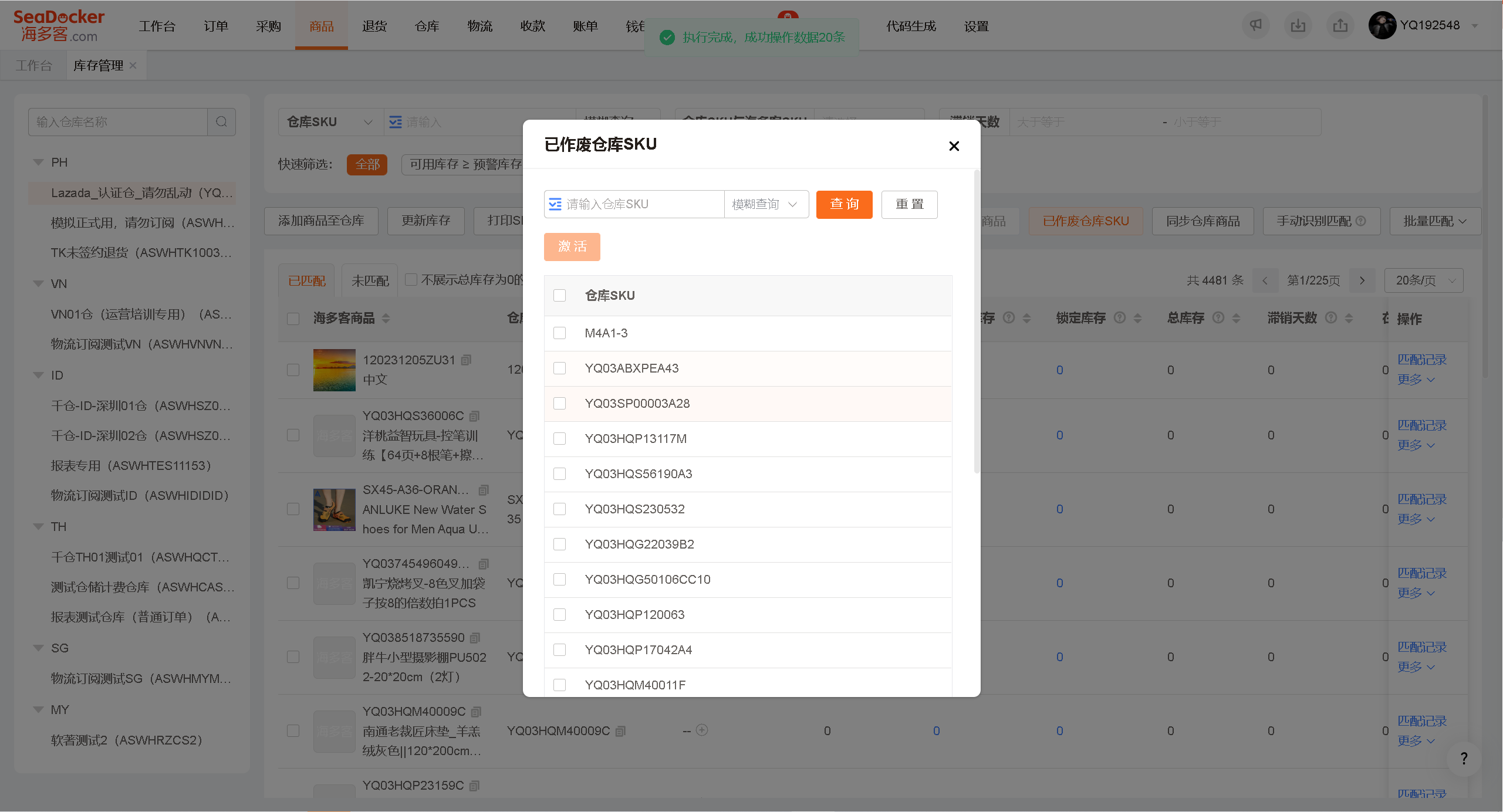Click the dialog vertical scrollbar
1503x812 pixels.
tap(977, 322)
